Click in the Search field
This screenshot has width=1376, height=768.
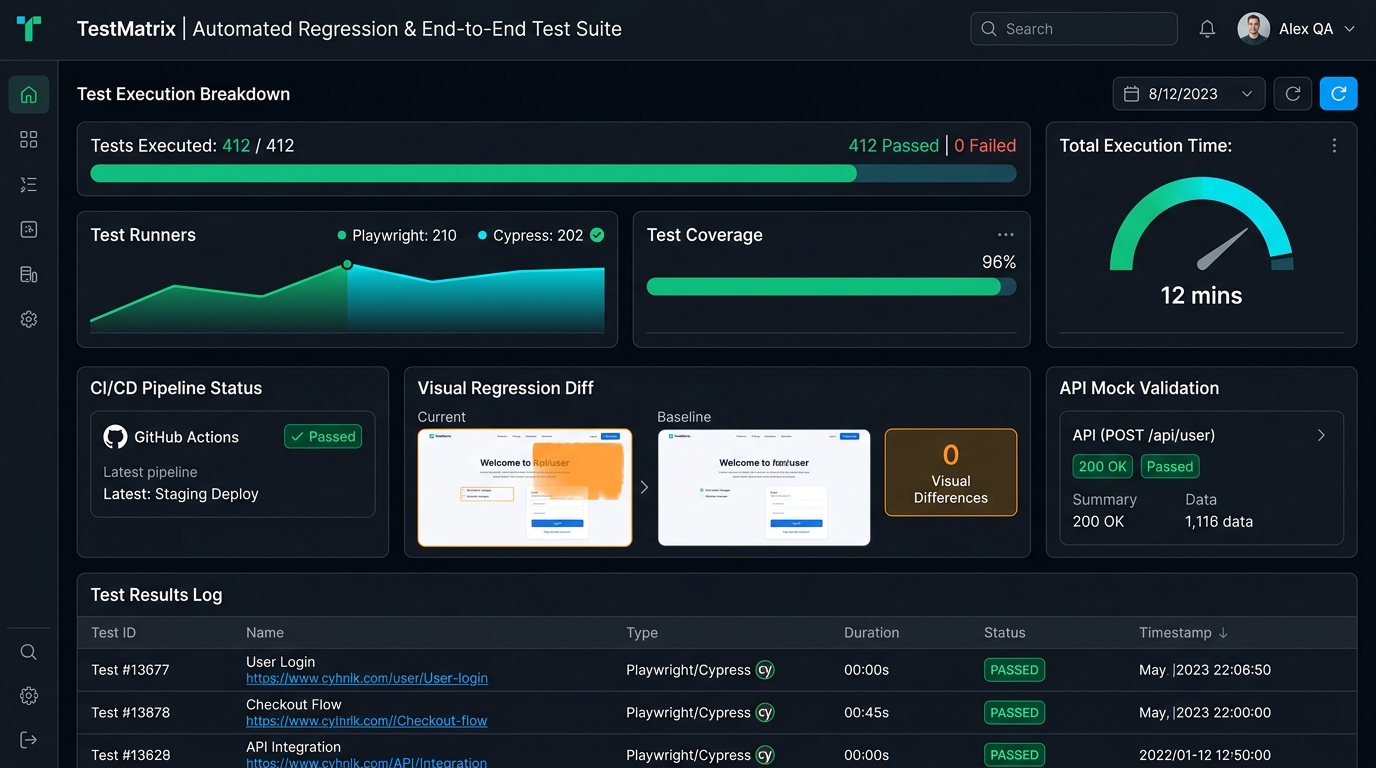coord(1074,29)
